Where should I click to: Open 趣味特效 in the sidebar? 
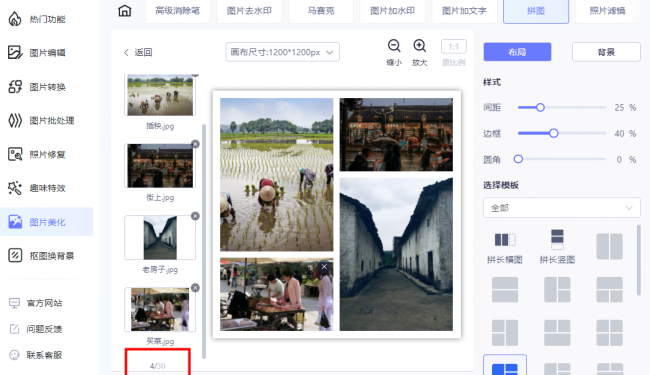[37, 188]
